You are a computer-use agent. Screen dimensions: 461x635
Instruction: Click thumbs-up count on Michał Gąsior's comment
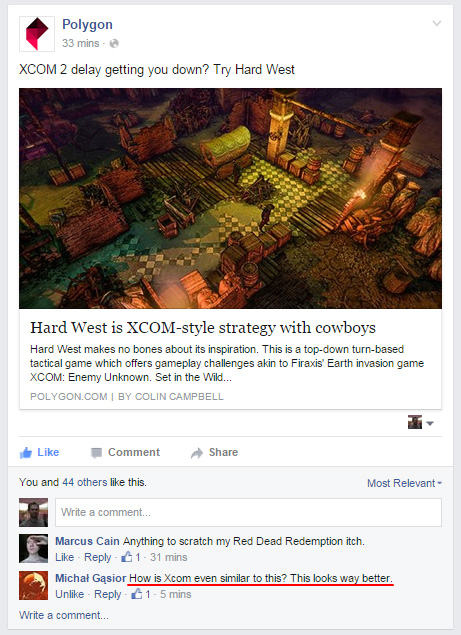coord(141,594)
